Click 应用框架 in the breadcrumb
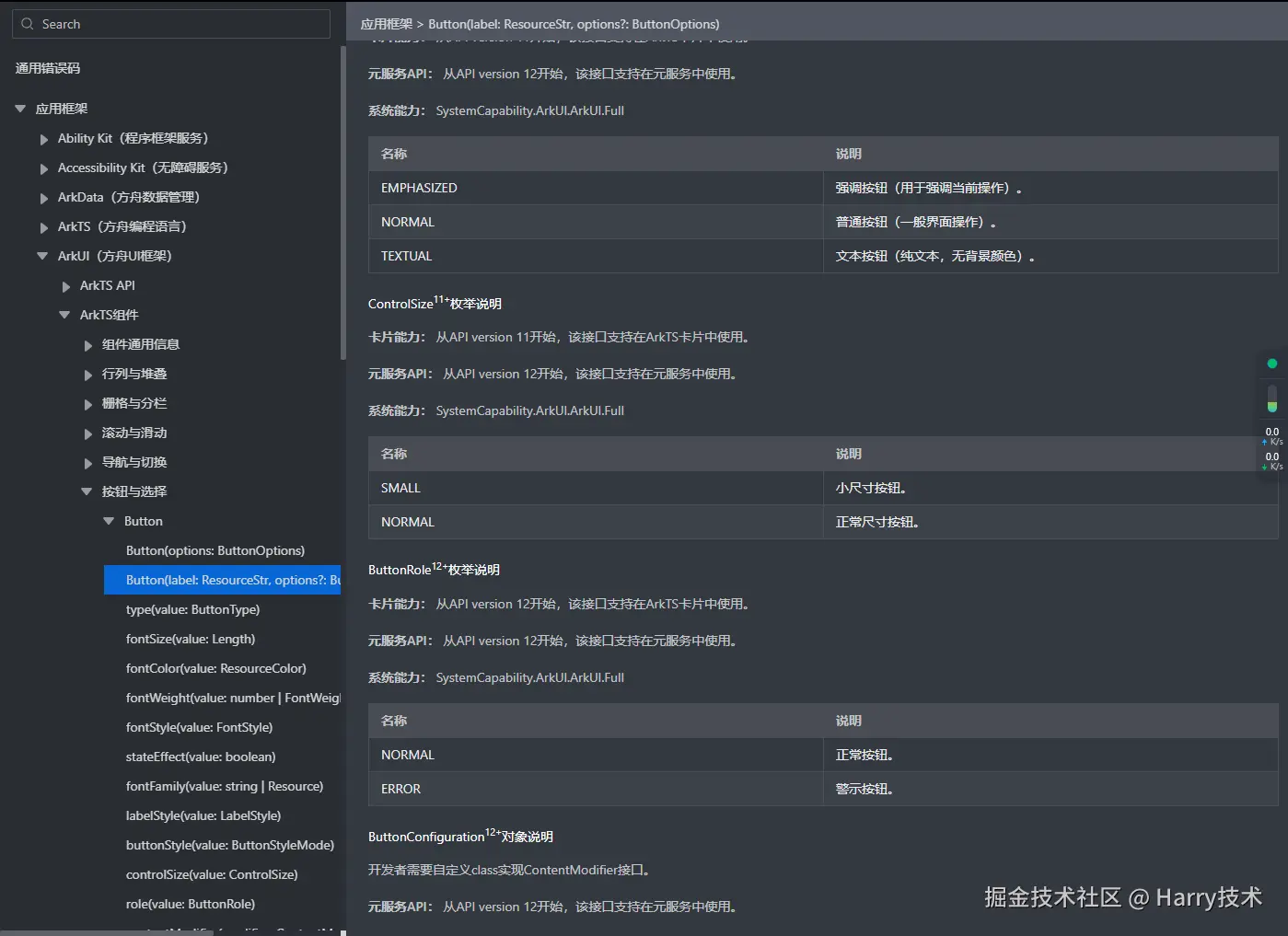Screen dimensions: 1288x936 coord(387,24)
